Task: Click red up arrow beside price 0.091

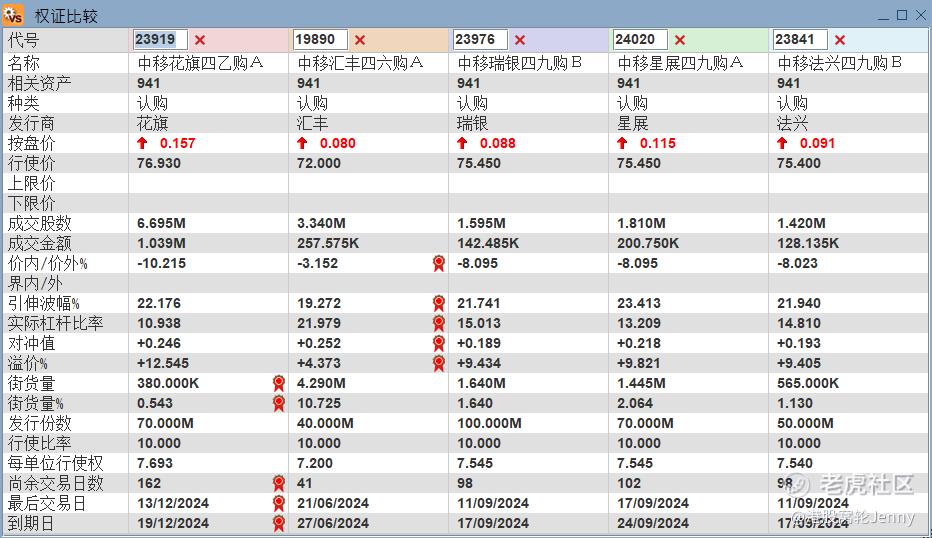Action: 782,143
